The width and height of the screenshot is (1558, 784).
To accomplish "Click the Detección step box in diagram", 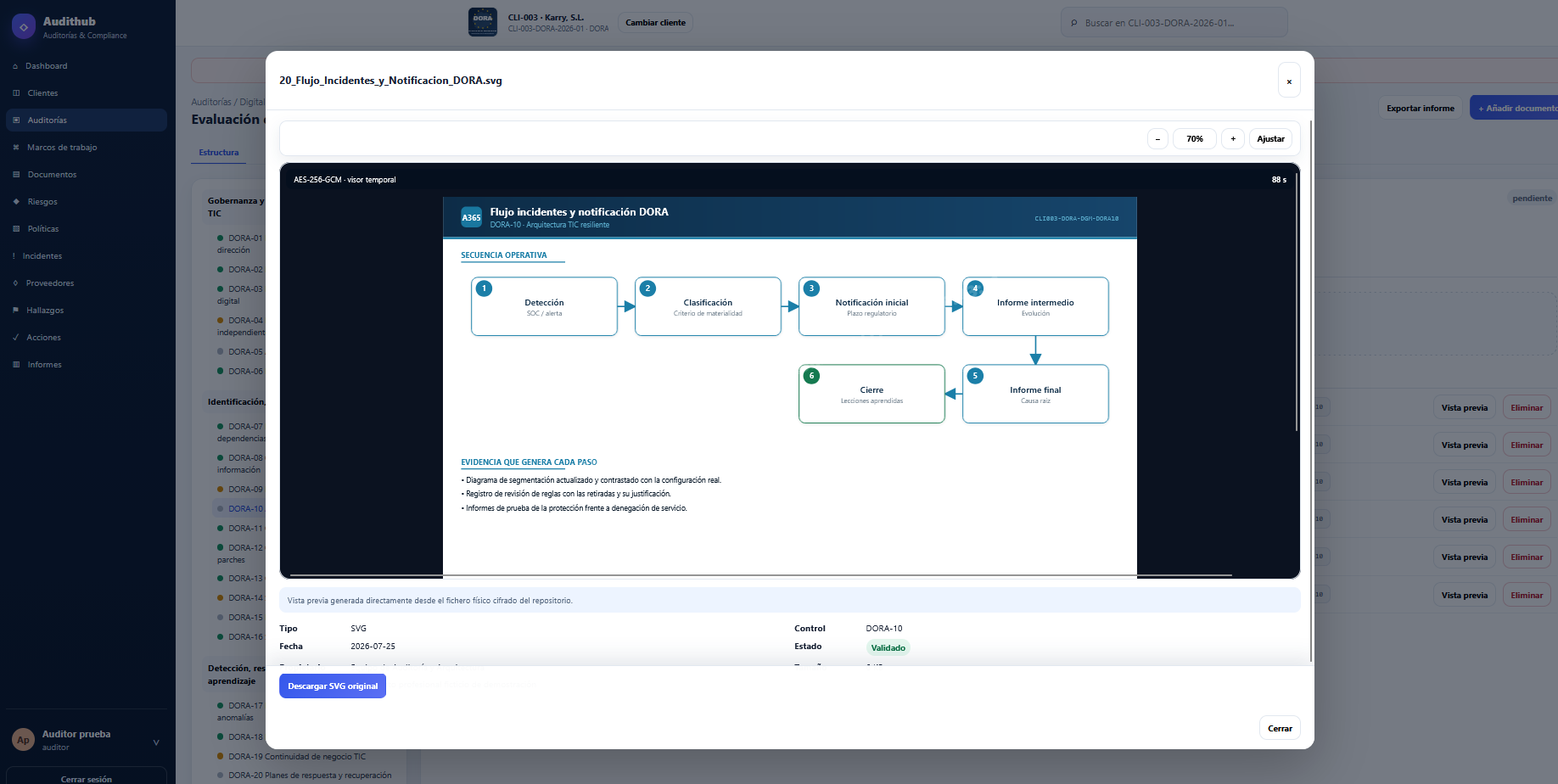I will click(x=544, y=306).
